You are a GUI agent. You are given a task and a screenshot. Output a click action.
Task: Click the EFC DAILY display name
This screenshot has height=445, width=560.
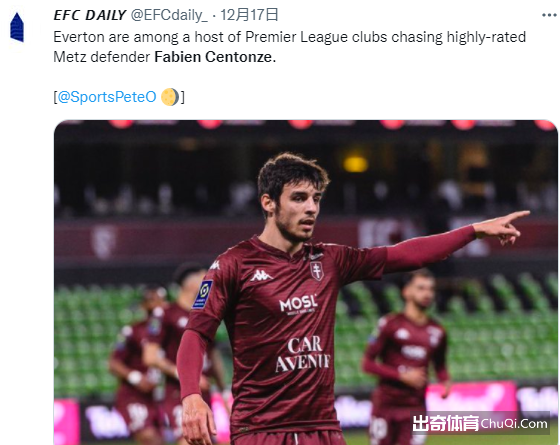pos(89,15)
